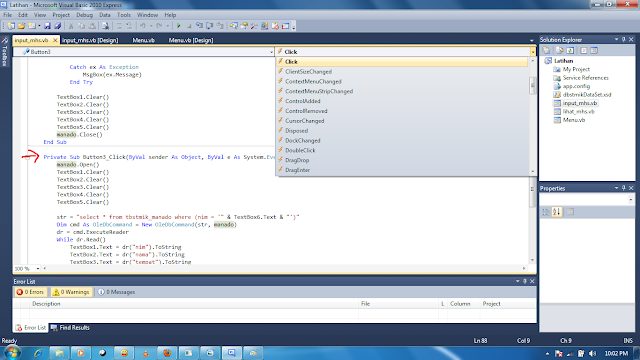Click the Windows Start button

pos(12,353)
